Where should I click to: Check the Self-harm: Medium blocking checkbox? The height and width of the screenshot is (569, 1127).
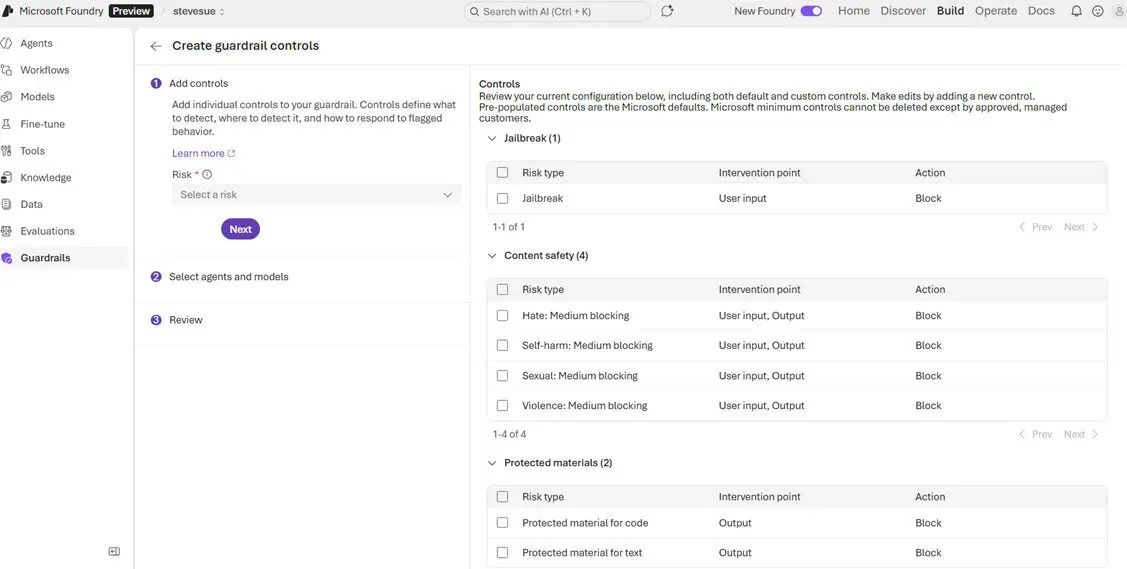pyautogui.click(x=502, y=346)
